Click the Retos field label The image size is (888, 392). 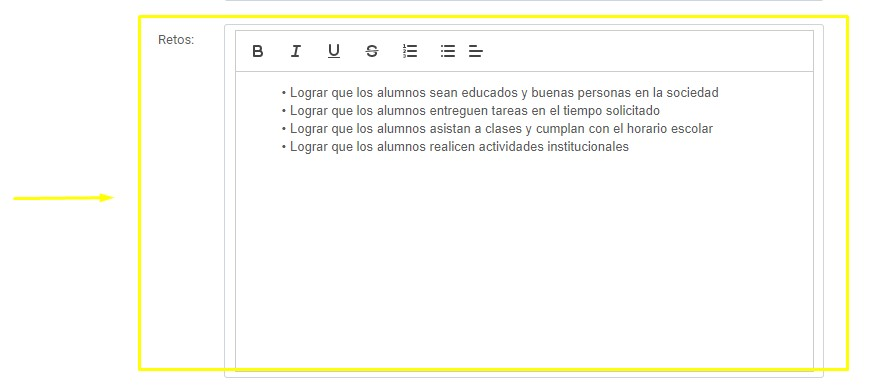tap(176, 40)
